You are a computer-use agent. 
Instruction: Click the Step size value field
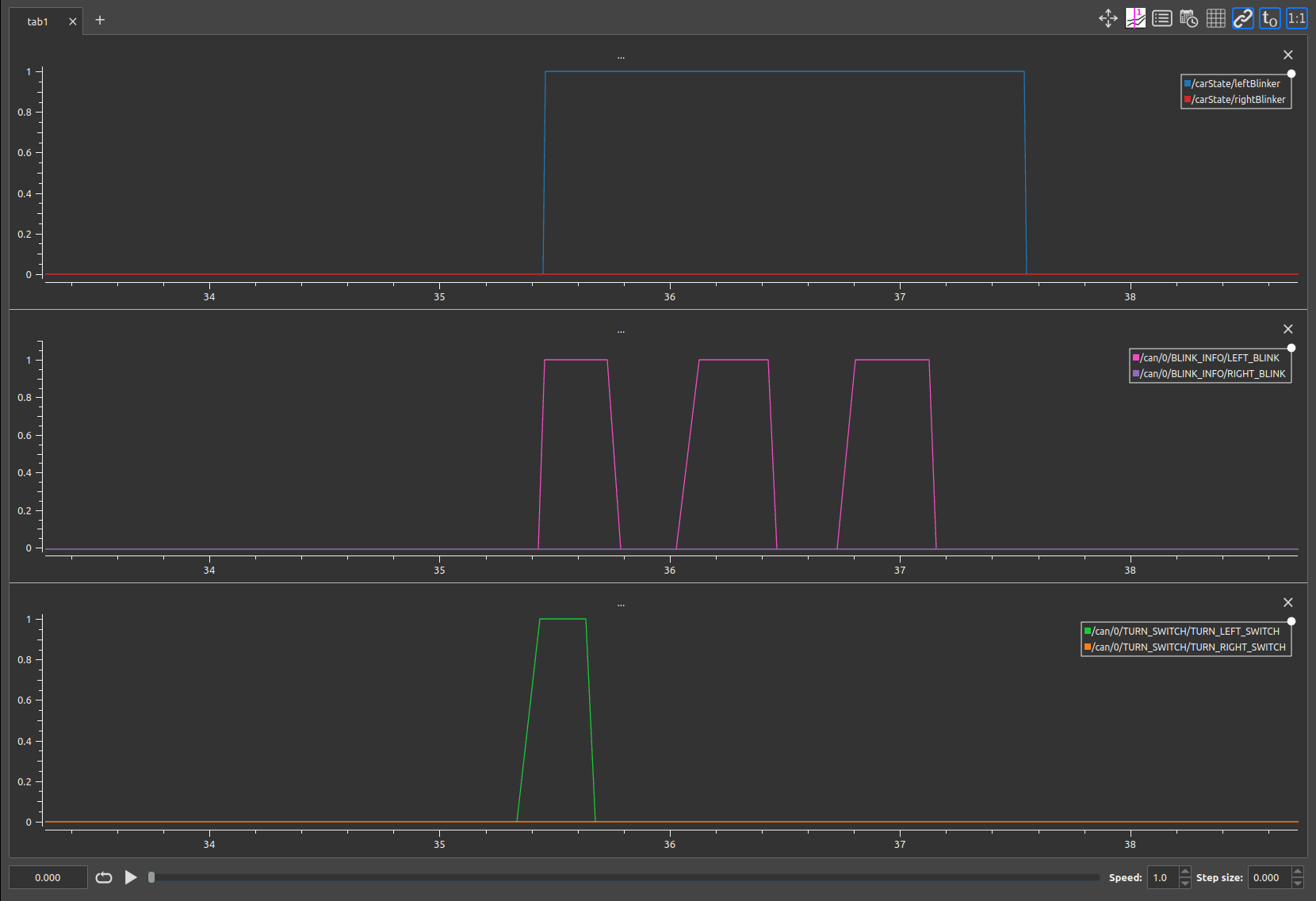tap(1270, 877)
